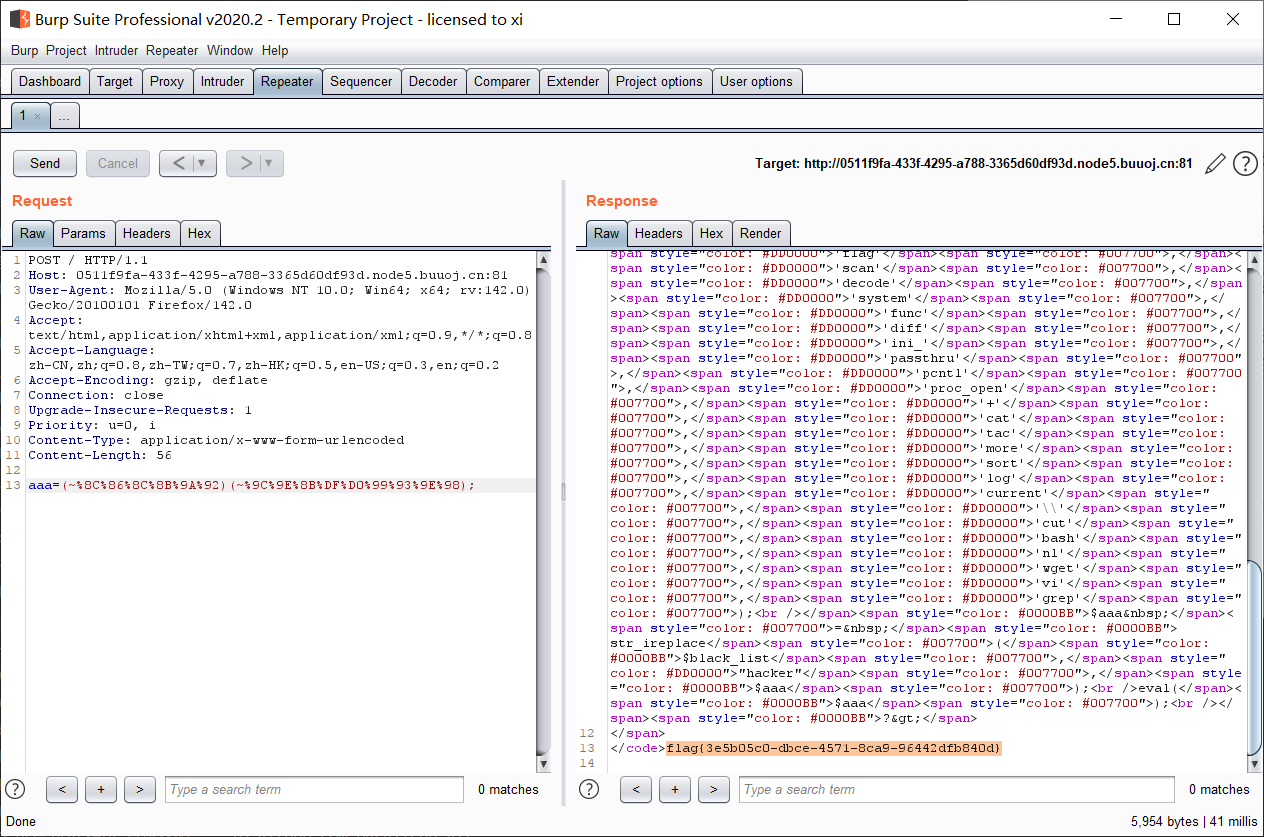This screenshot has height=837, width=1264.
Task: Click the request search term input field
Action: [313, 789]
